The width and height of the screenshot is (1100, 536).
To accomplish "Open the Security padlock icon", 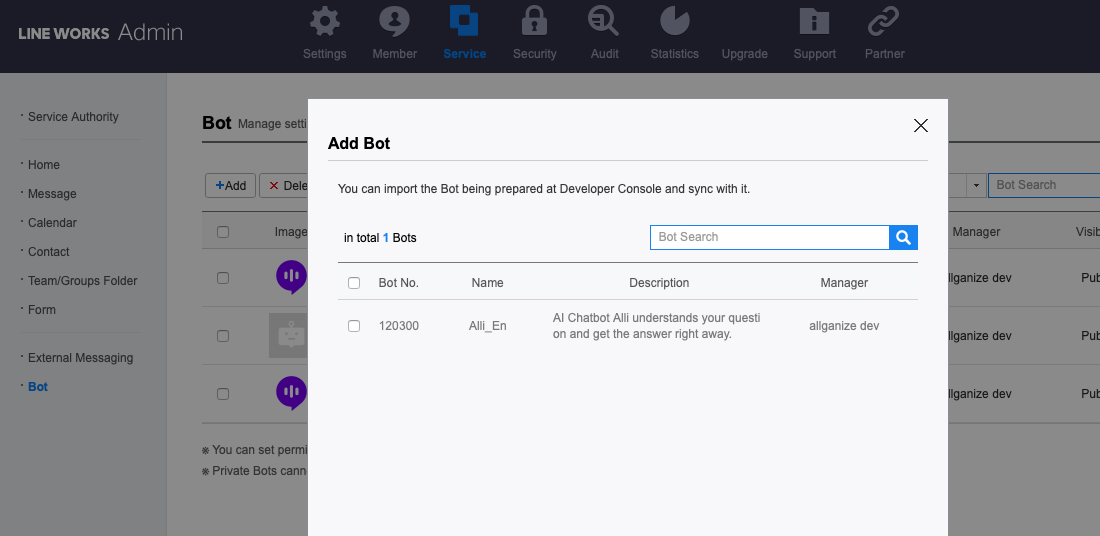I will (x=535, y=21).
